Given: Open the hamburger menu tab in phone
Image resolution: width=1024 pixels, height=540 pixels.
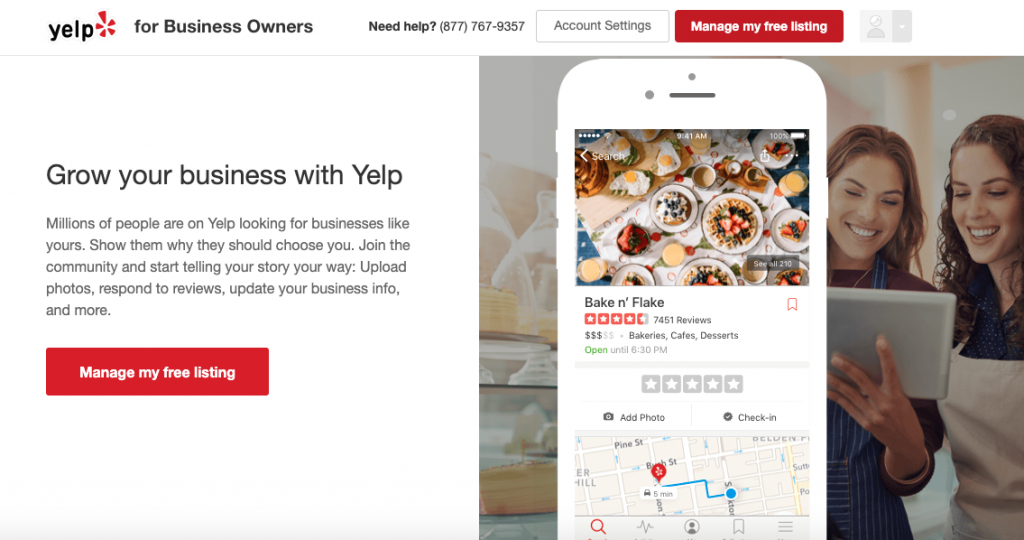Looking at the screenshot, I should click(786, 526).
